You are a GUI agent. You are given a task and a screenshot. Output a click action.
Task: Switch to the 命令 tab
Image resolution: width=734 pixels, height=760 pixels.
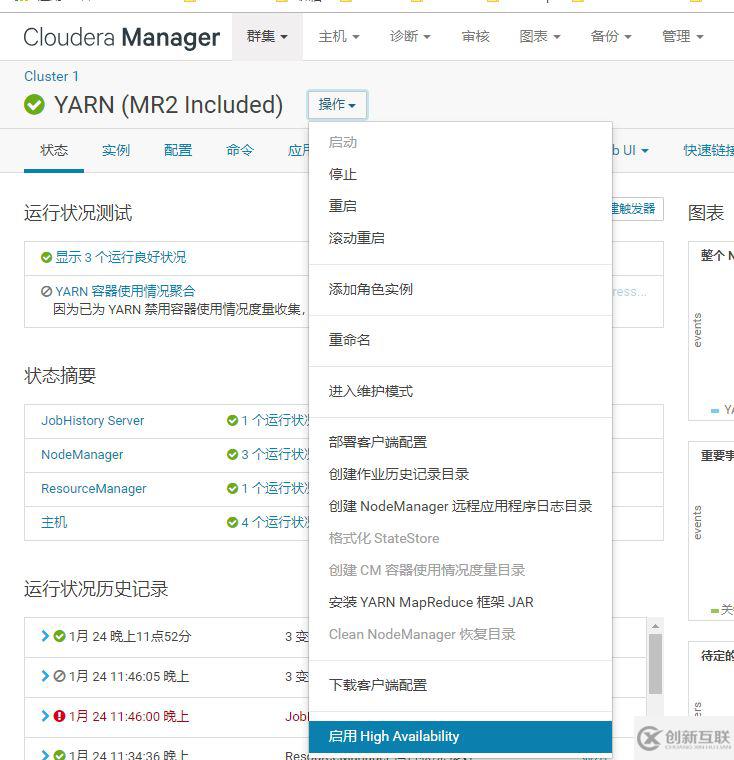[240, 150]
